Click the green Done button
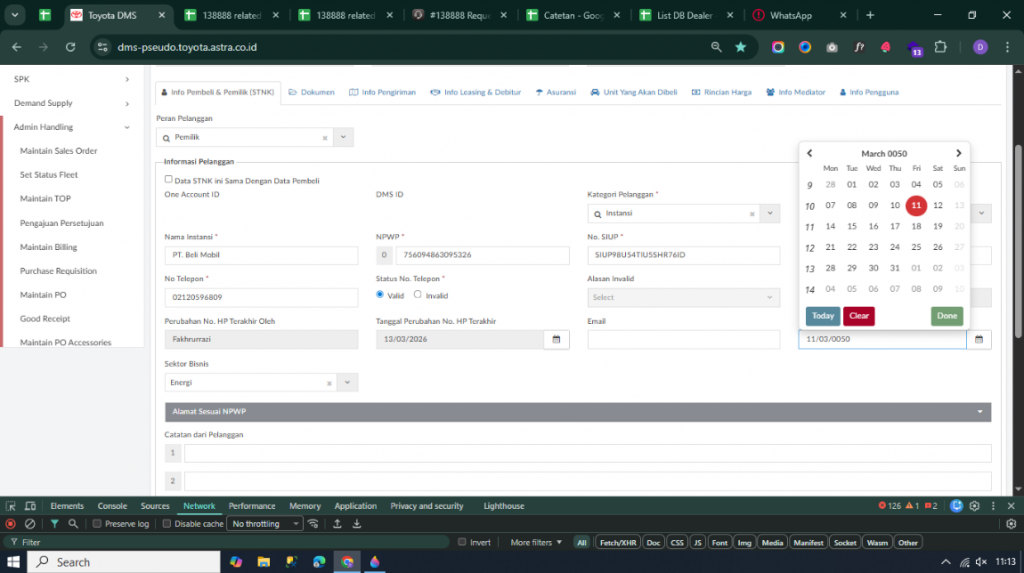 click(x=946, y=316)
